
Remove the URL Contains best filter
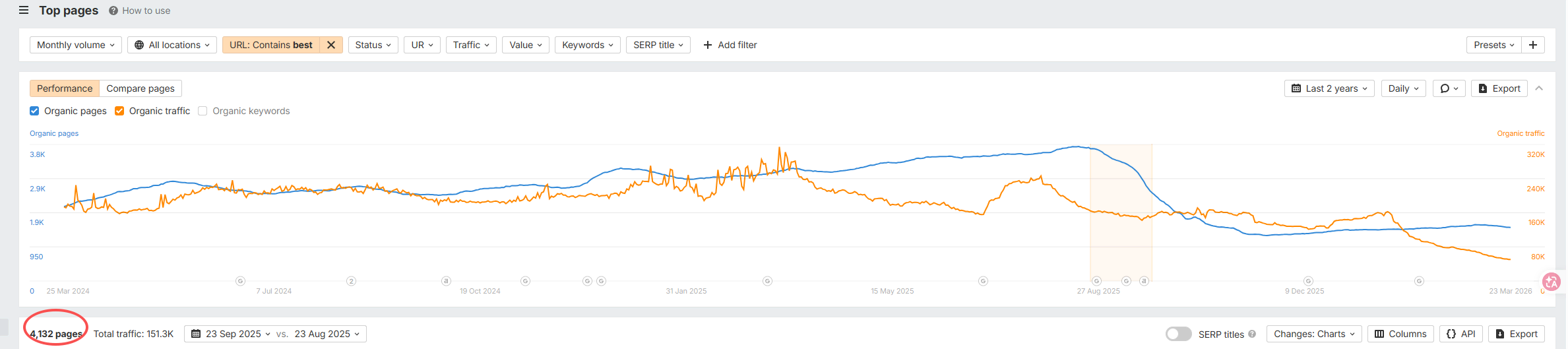click(x=331, y=45)
